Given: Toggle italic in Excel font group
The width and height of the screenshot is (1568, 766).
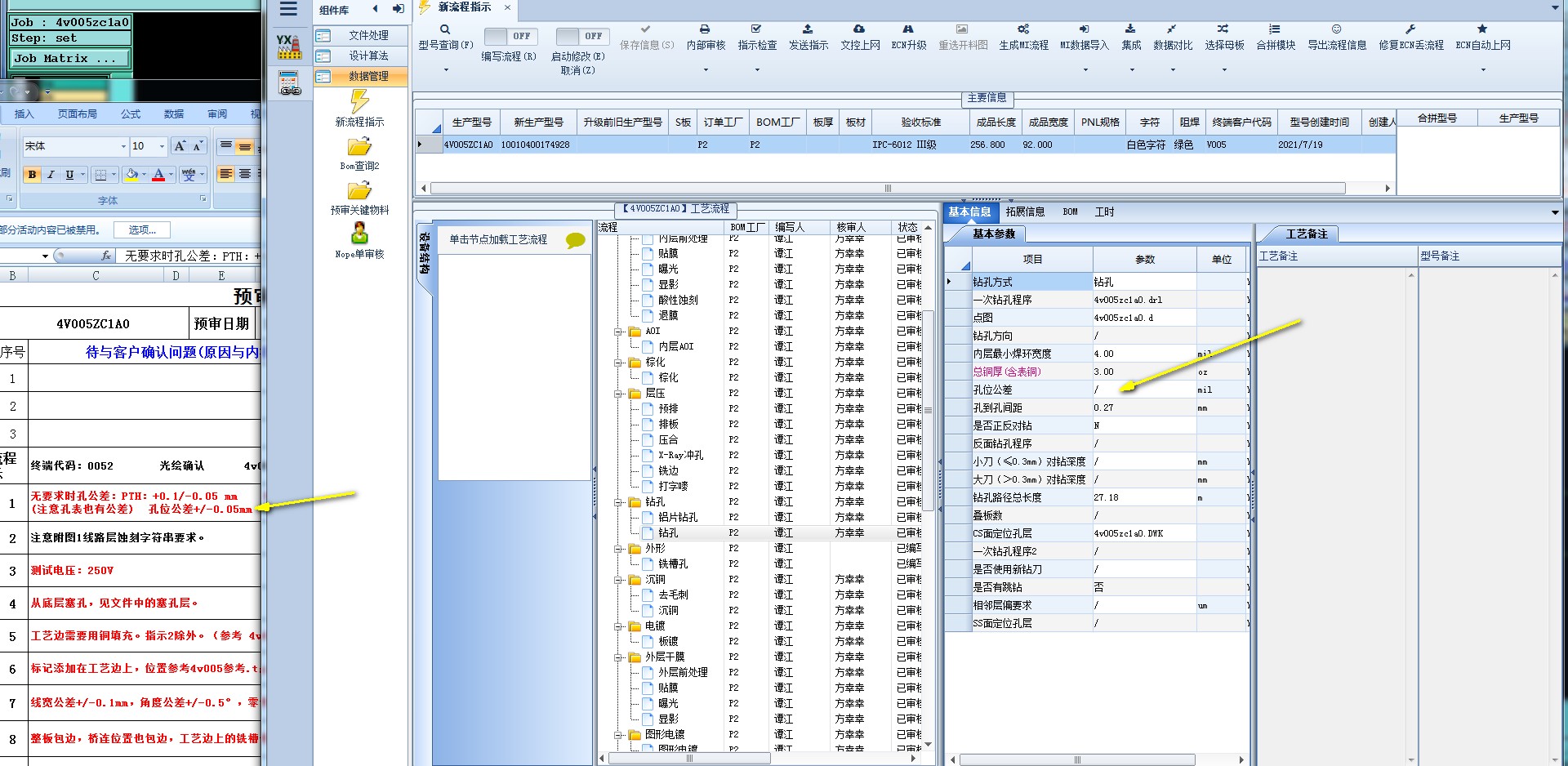Looking at the screenshot, I should [51, 175].
